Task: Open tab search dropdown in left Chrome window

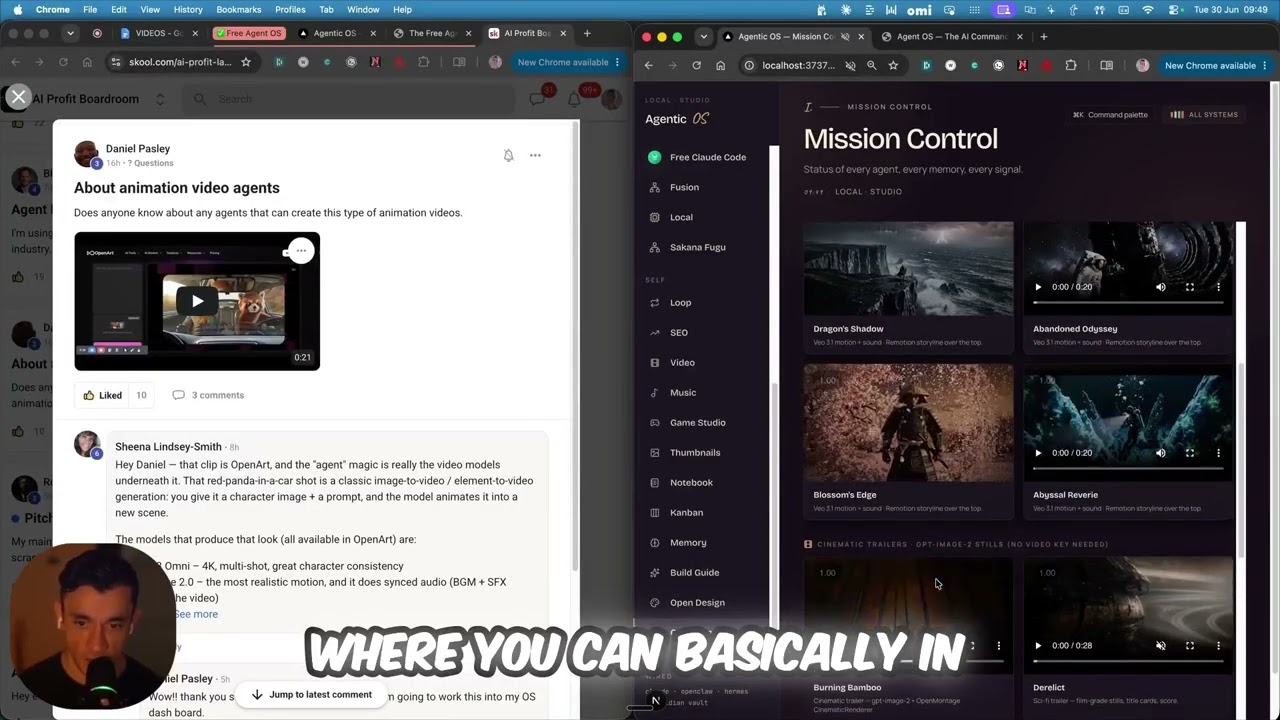Action: point(70,33)
